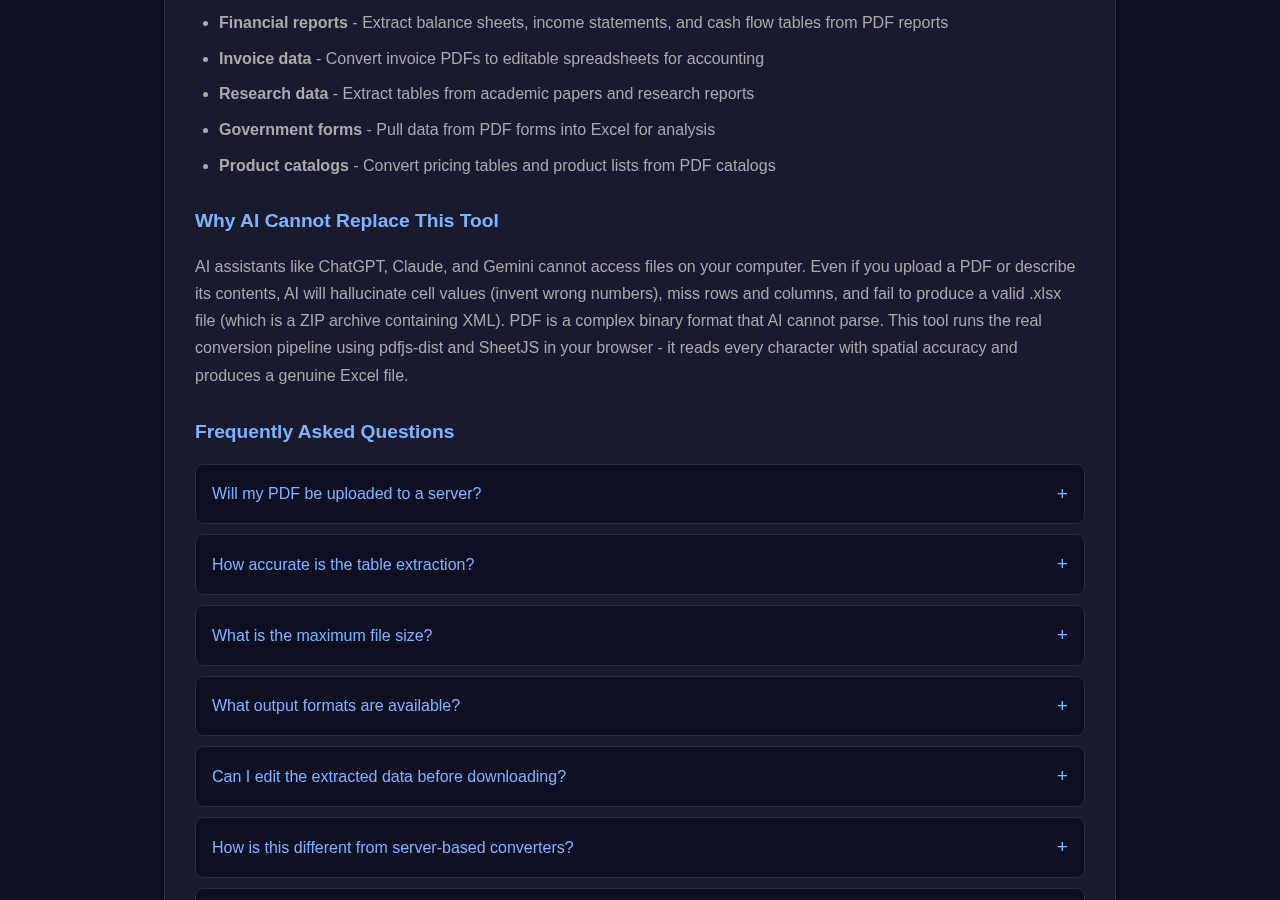Expand 'How accurate is the table extraction?'
The image size is (1280, 900).
[x=640, y=565]
